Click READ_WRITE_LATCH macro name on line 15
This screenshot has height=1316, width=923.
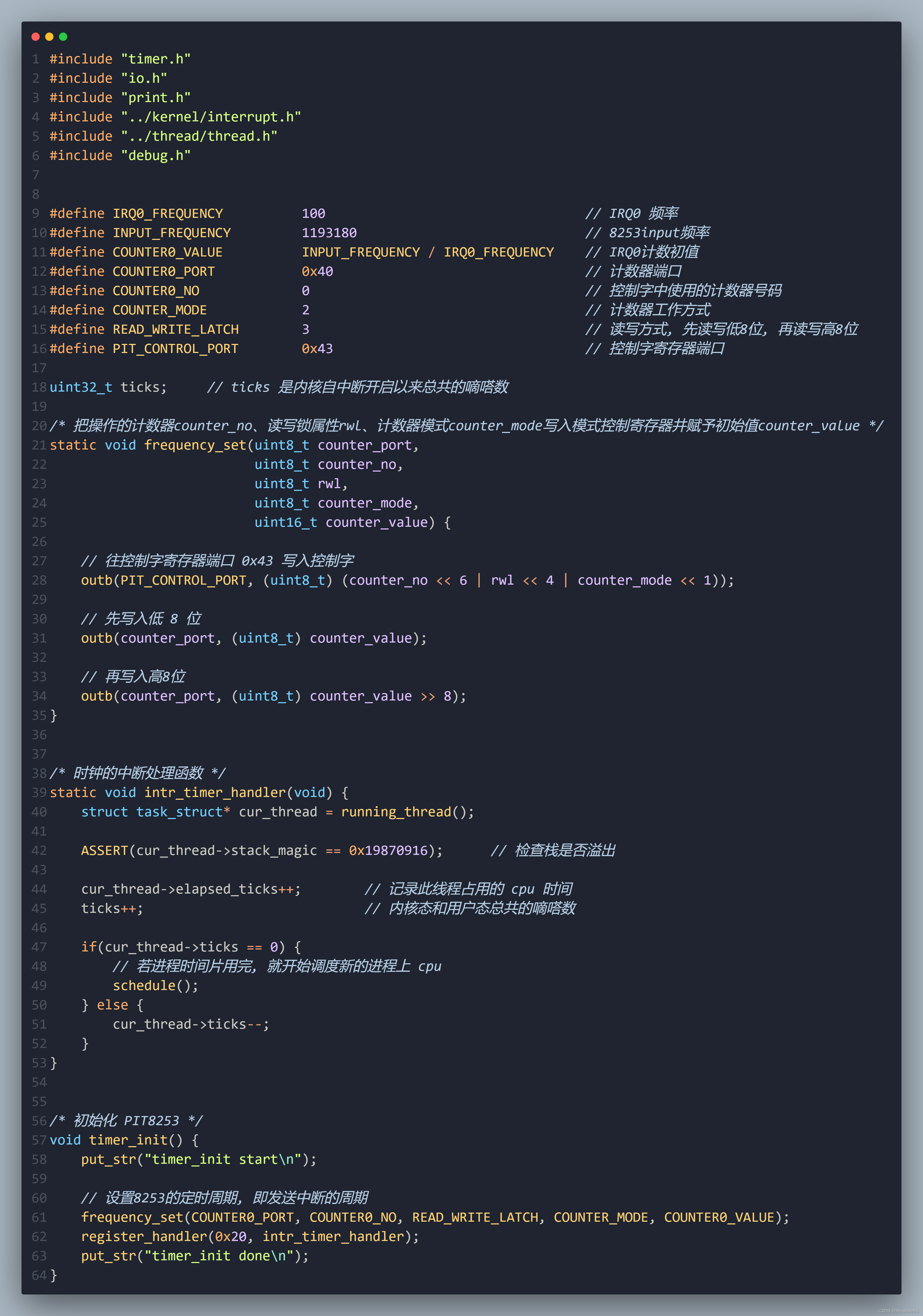(x=176, y=330)
